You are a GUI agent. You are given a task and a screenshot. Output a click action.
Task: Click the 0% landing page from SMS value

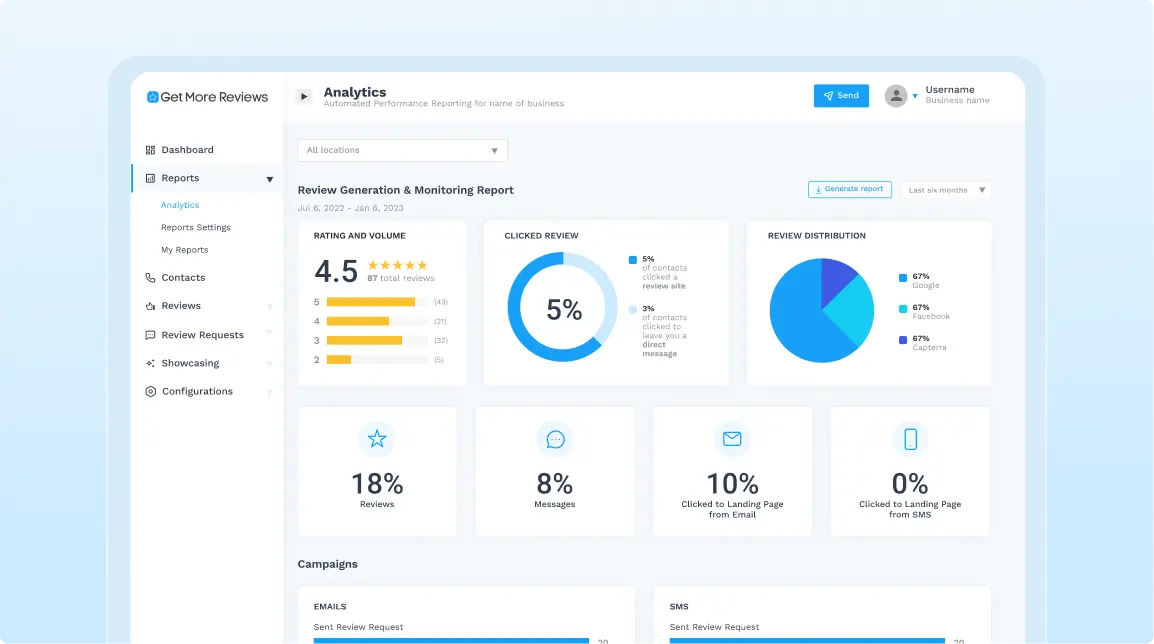910,484
